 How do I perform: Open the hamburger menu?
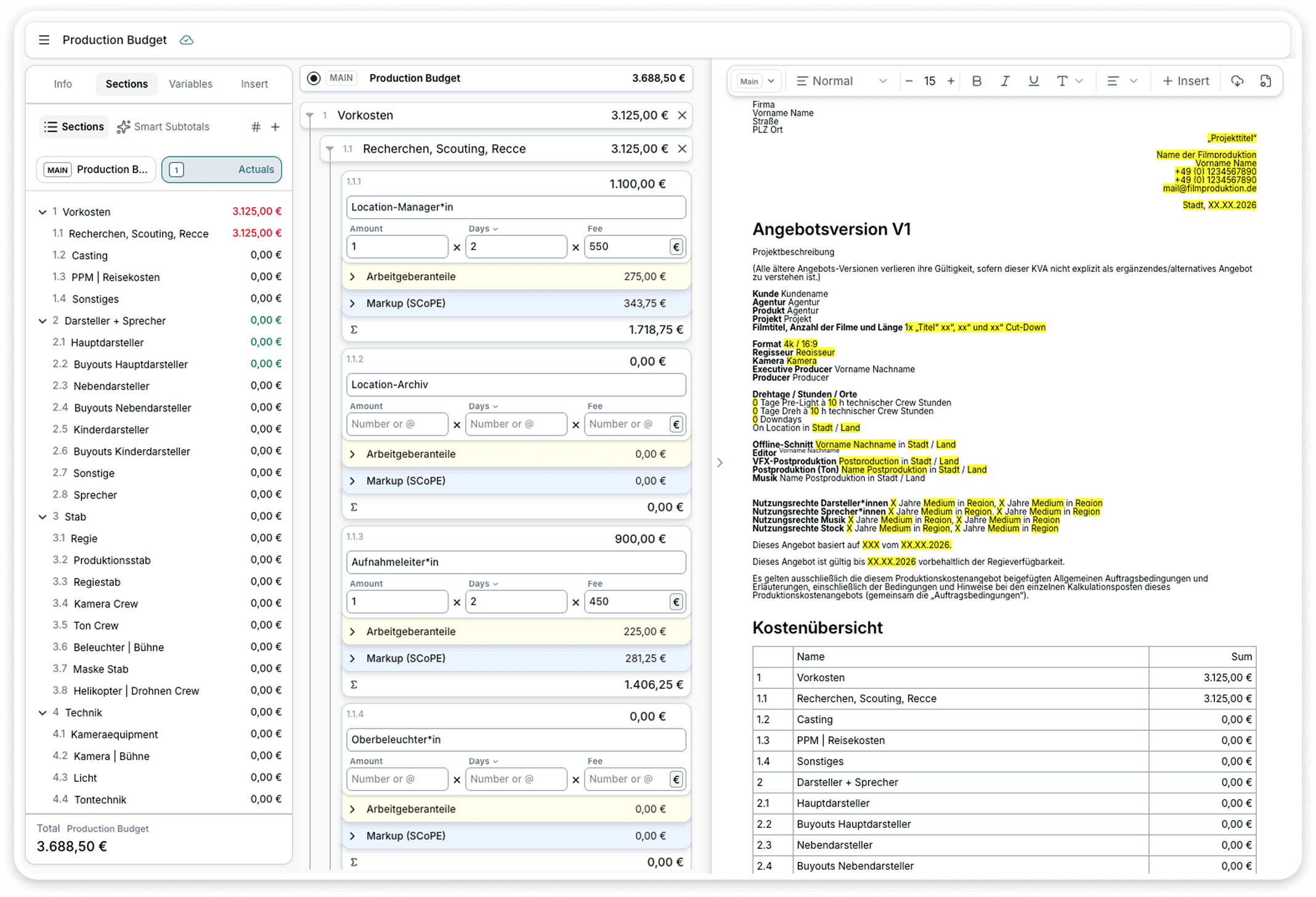tap(44, 40)
